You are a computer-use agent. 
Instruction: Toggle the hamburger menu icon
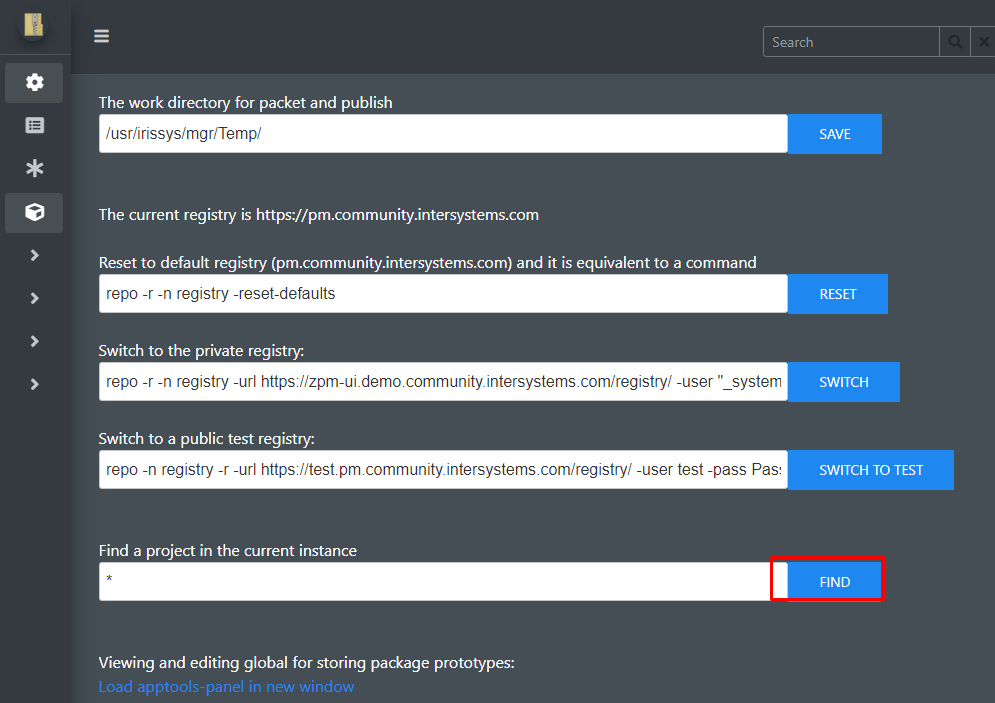click(x=102, y=36)
